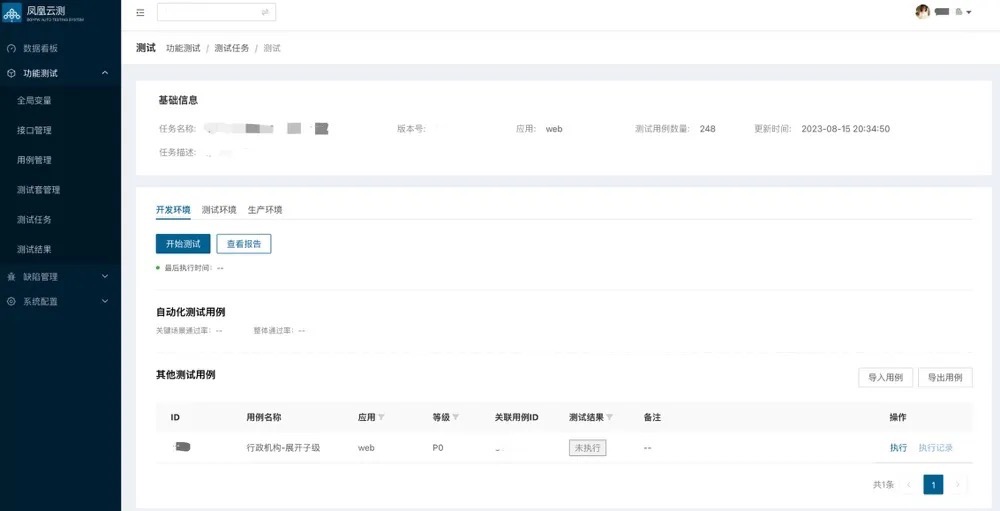This screenshot has height=511, width=1000.
Task: Click 执行记录 link in the table row
Action: pyautogui.click(x=936, y=448)
